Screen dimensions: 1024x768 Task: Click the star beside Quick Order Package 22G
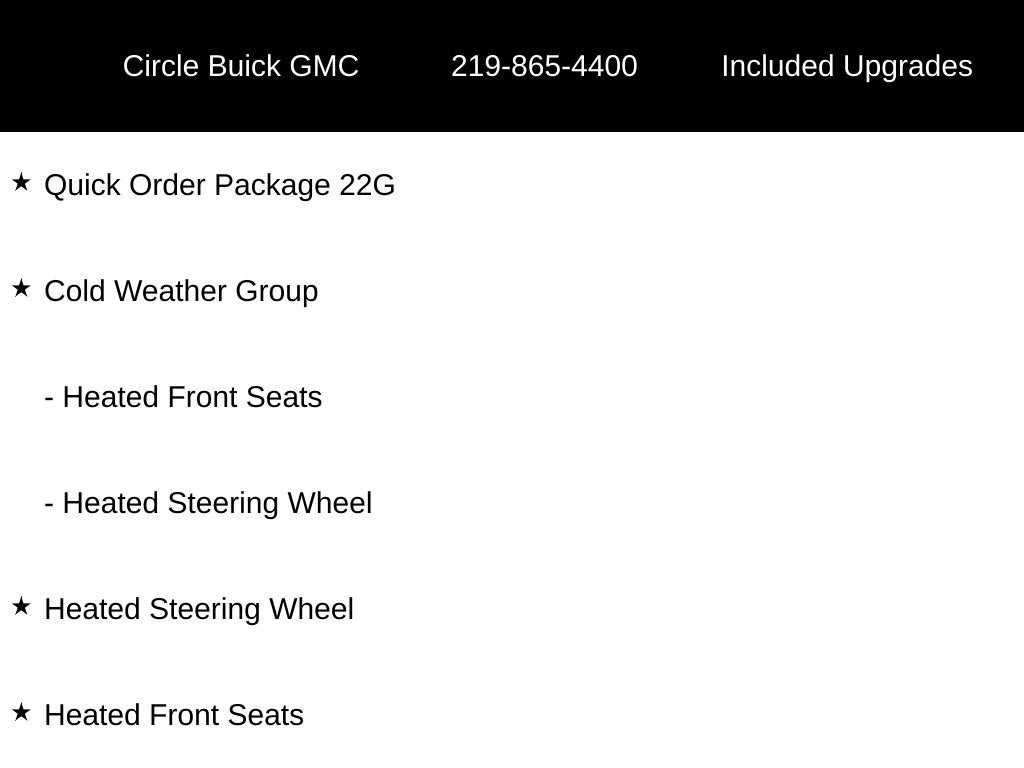22,182
